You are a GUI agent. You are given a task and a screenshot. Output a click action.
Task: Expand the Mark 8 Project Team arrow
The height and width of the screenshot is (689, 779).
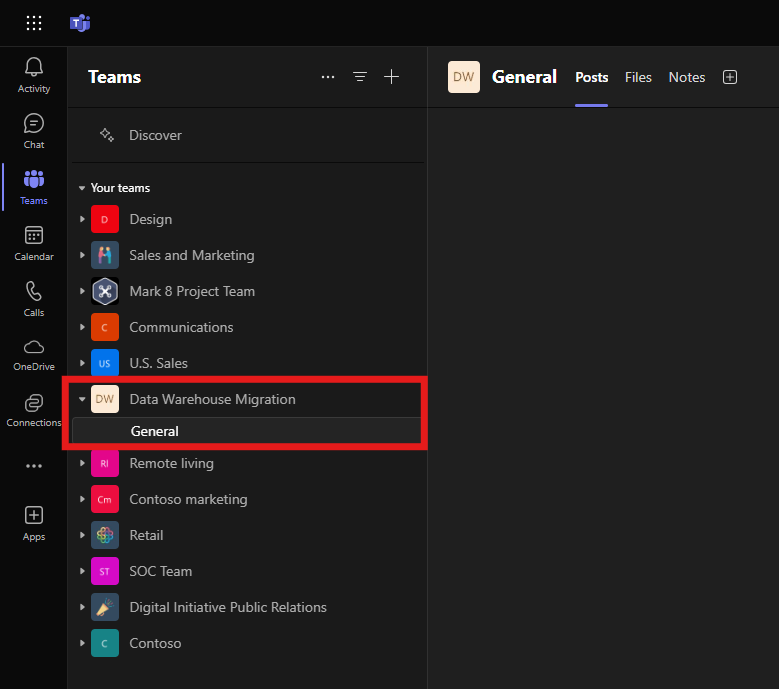coord(82,291)
